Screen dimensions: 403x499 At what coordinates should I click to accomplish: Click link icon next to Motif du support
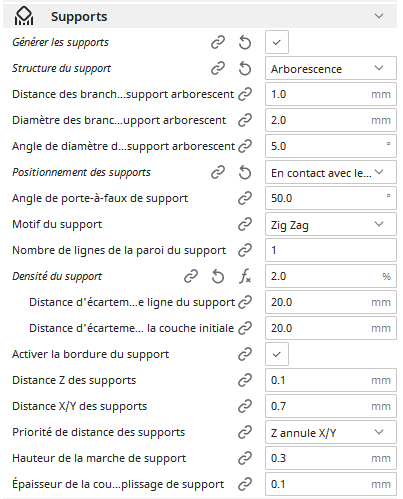[245, 224]
